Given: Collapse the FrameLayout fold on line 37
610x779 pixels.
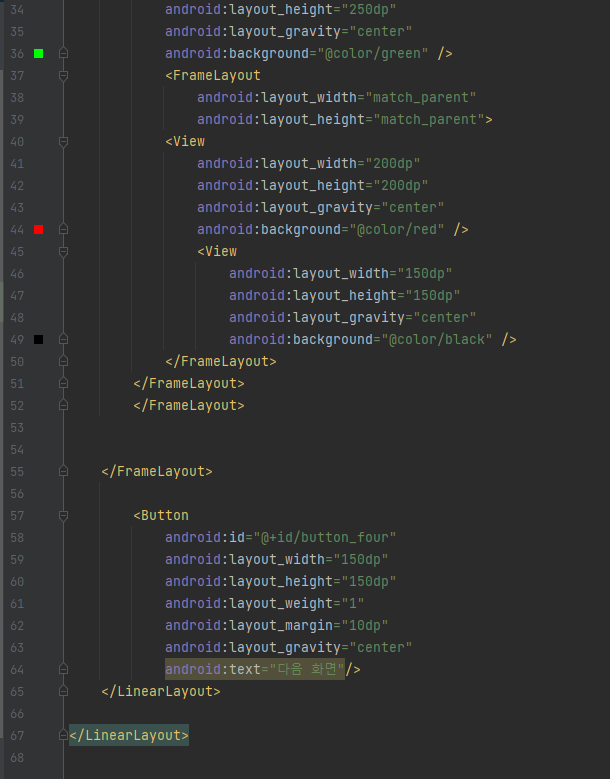Looking at the screenshot, I should [63, 76].
